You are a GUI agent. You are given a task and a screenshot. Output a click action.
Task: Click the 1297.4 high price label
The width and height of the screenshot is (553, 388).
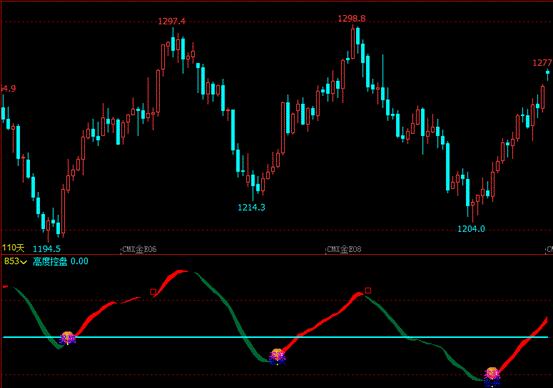[171, 22]
